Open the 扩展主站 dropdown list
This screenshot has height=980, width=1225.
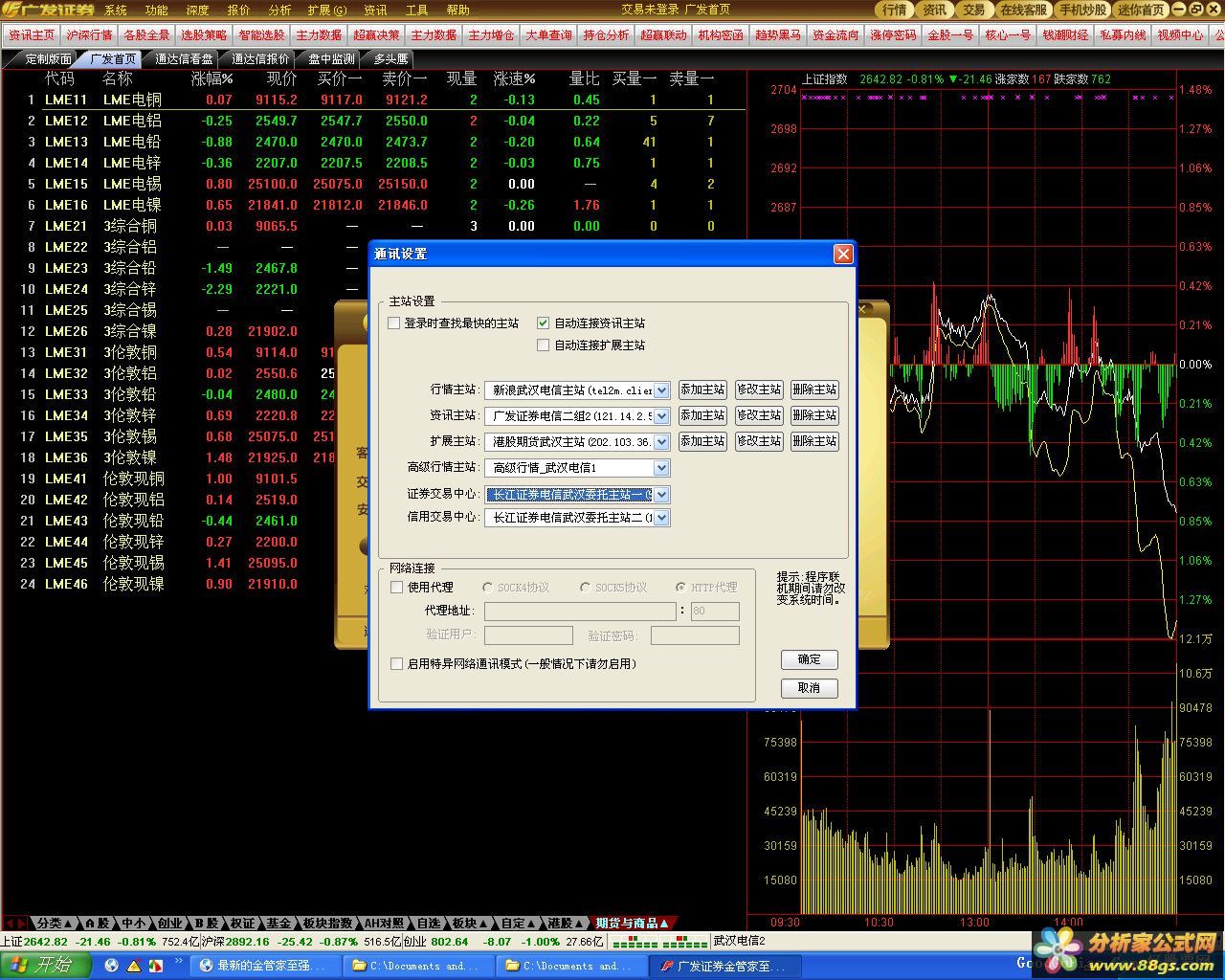click(x=661, y=442)
